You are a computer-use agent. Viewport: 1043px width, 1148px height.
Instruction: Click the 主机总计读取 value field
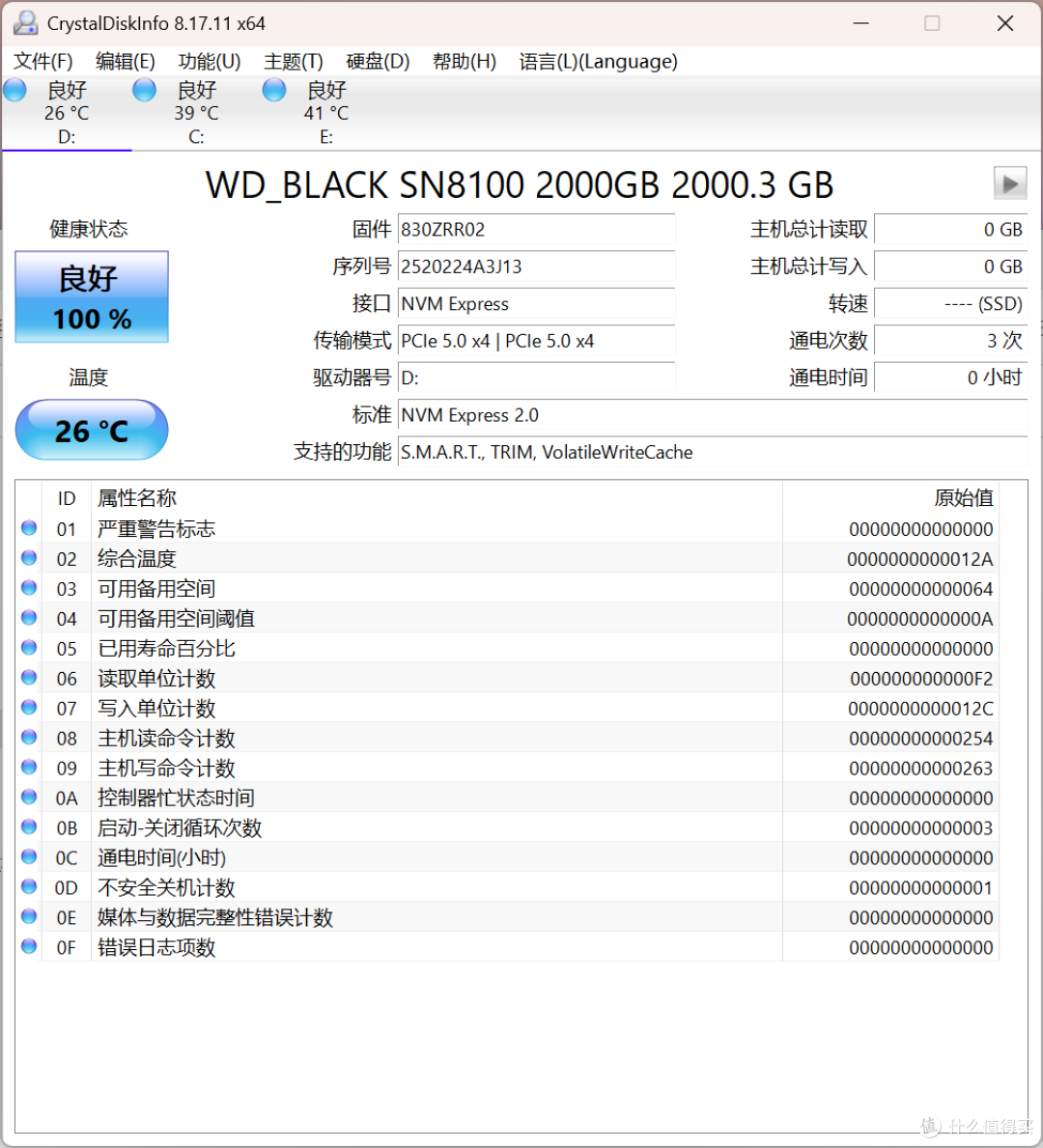pyautogui.click(x=950, y=229)
